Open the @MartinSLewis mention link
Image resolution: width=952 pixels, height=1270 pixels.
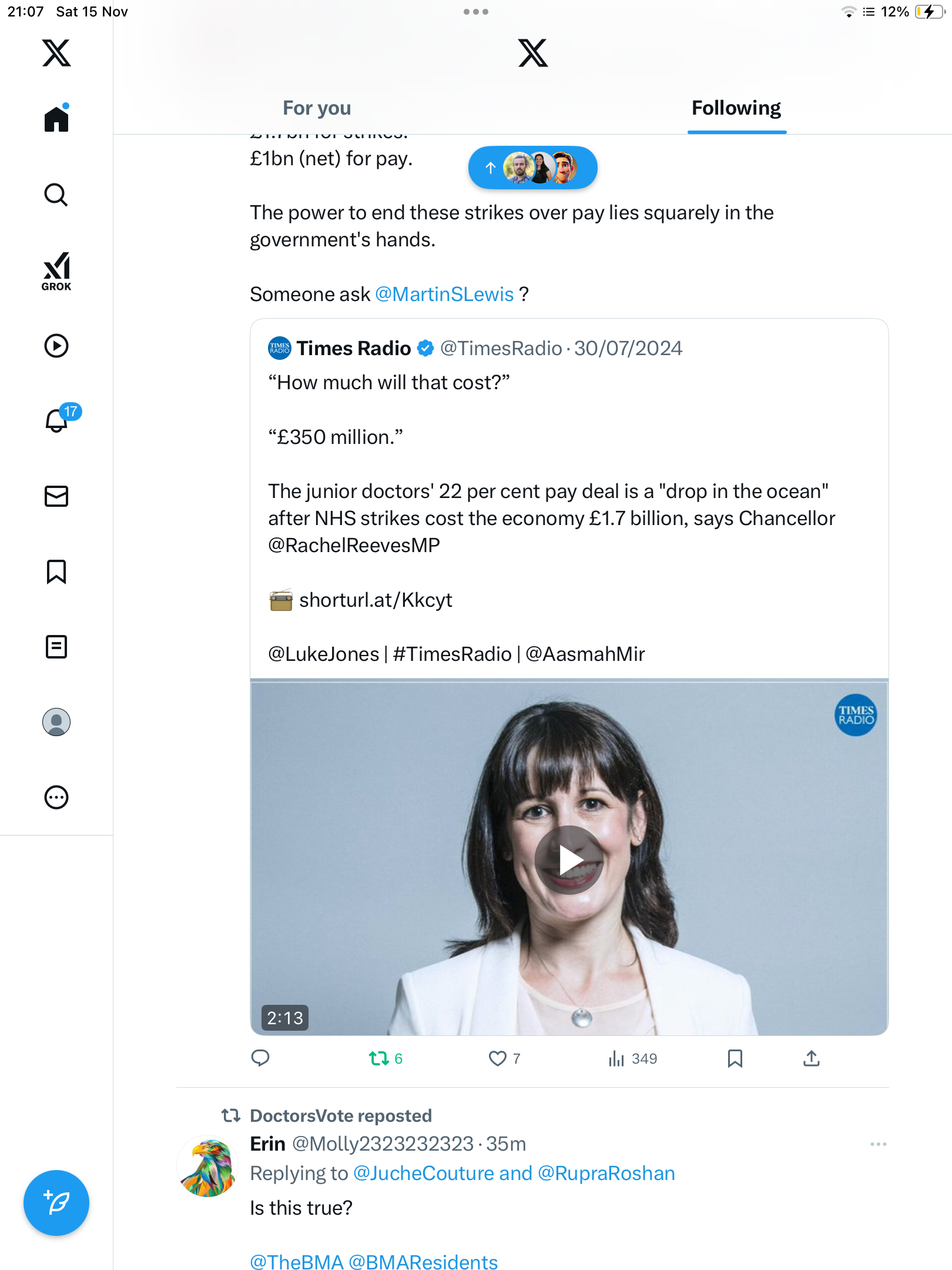(444, 294)
